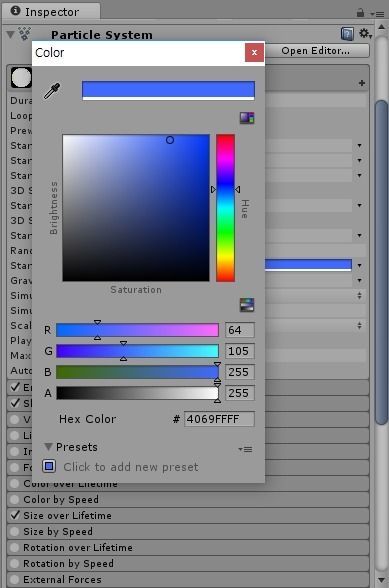Viewport: 389px width, 588px height.
Task: Click the Inspector vertical scrollbar thumb
Action: point(381,262)
